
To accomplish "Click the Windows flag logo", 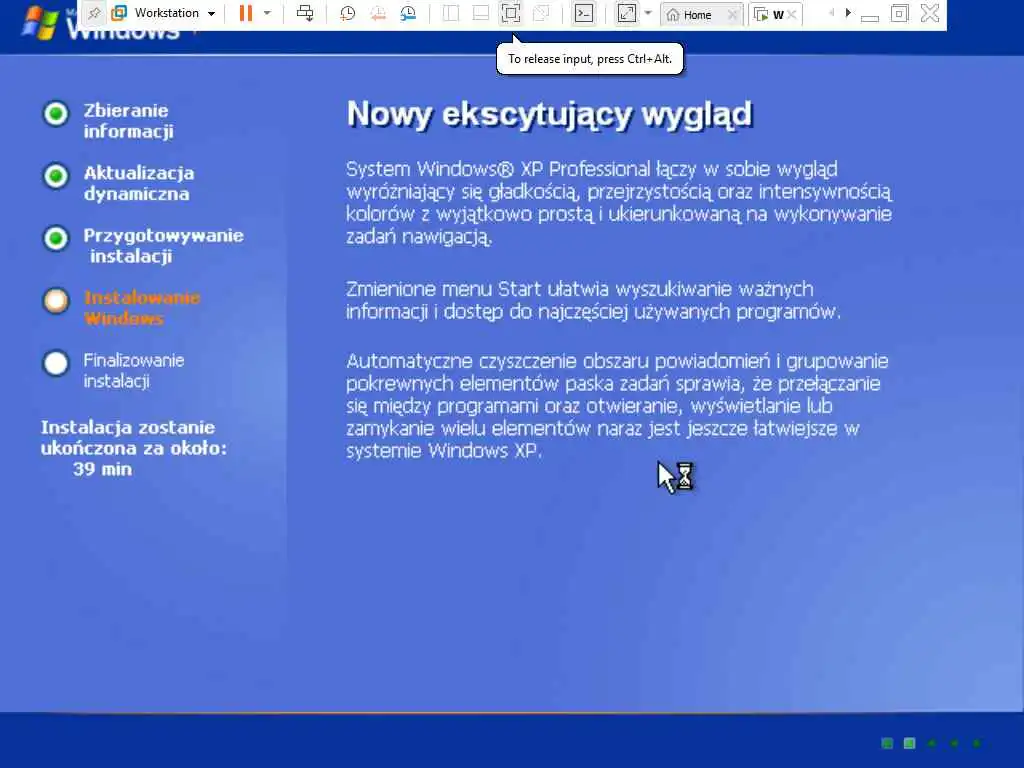I will click(39, 23).
